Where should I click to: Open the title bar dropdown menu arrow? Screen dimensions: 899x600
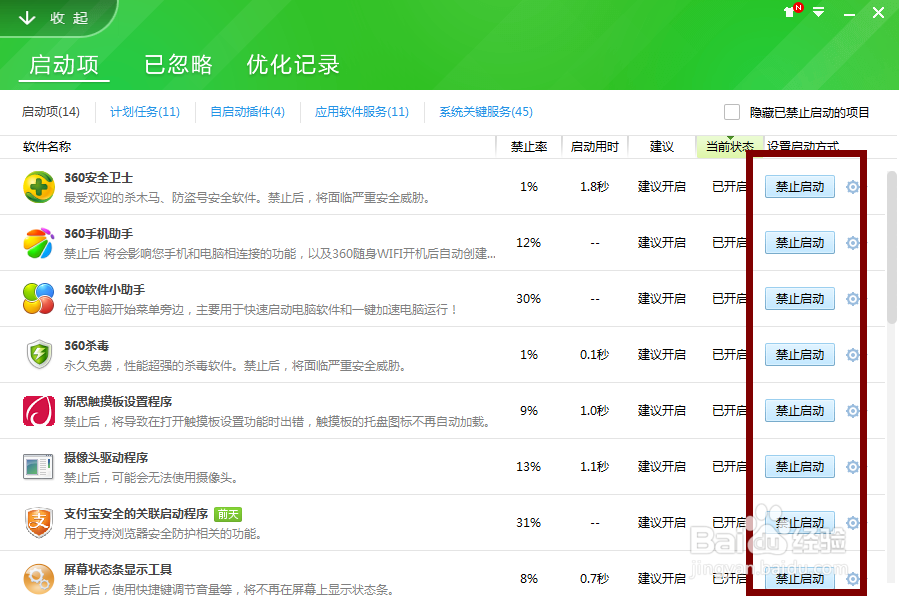818,11
